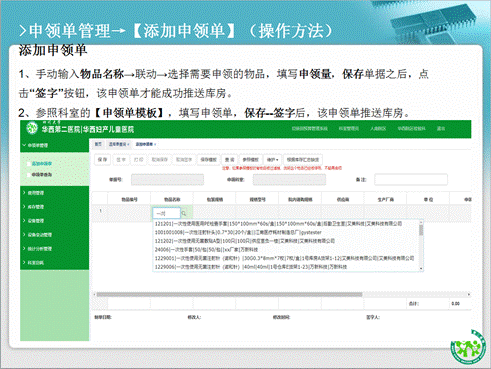Expand the 库存管理 sidebar section
The width and height of the screenshot is (491, 369).
(x=54, y=207)
